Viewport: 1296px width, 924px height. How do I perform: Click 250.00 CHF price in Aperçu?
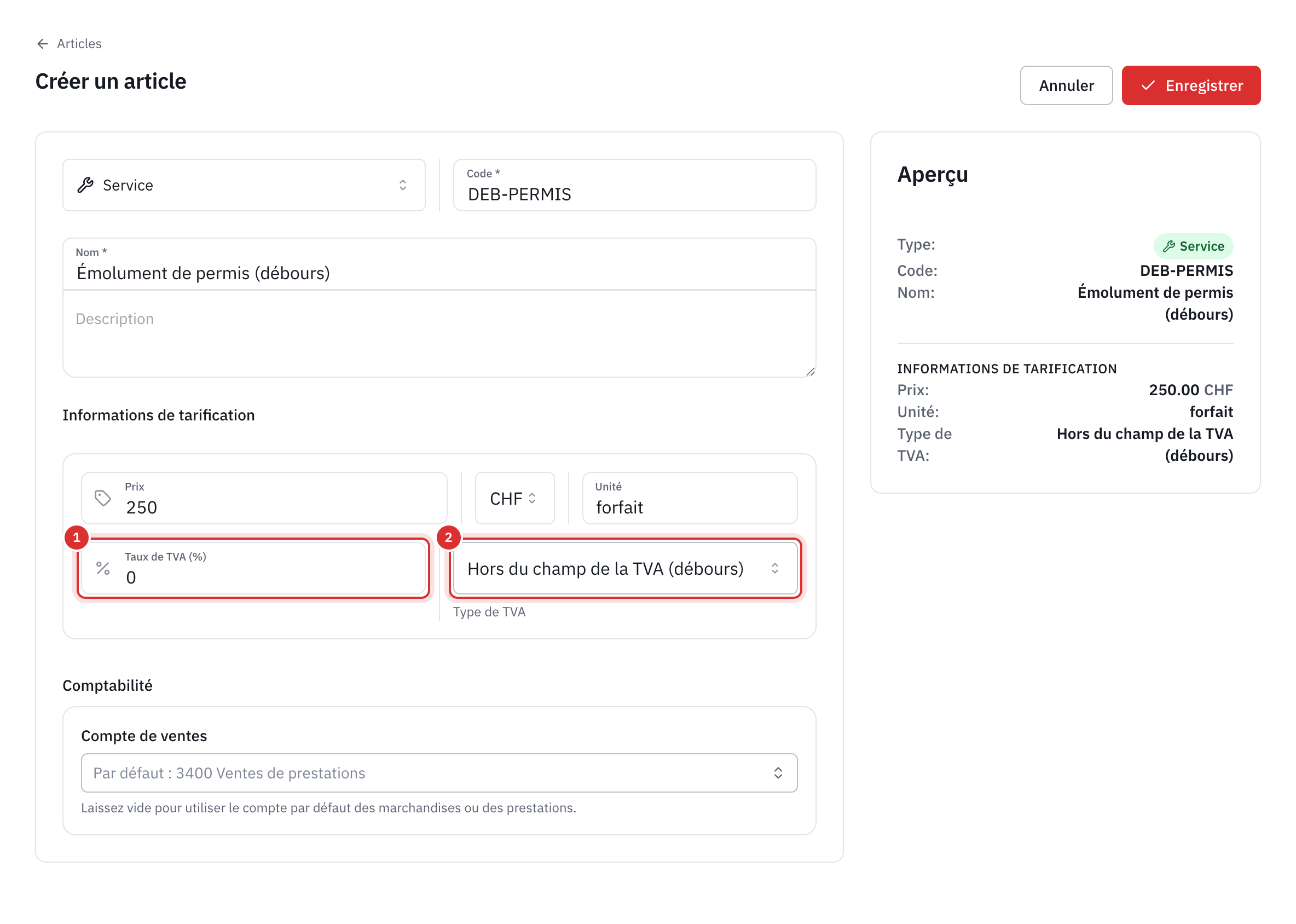click(1190, 390)
